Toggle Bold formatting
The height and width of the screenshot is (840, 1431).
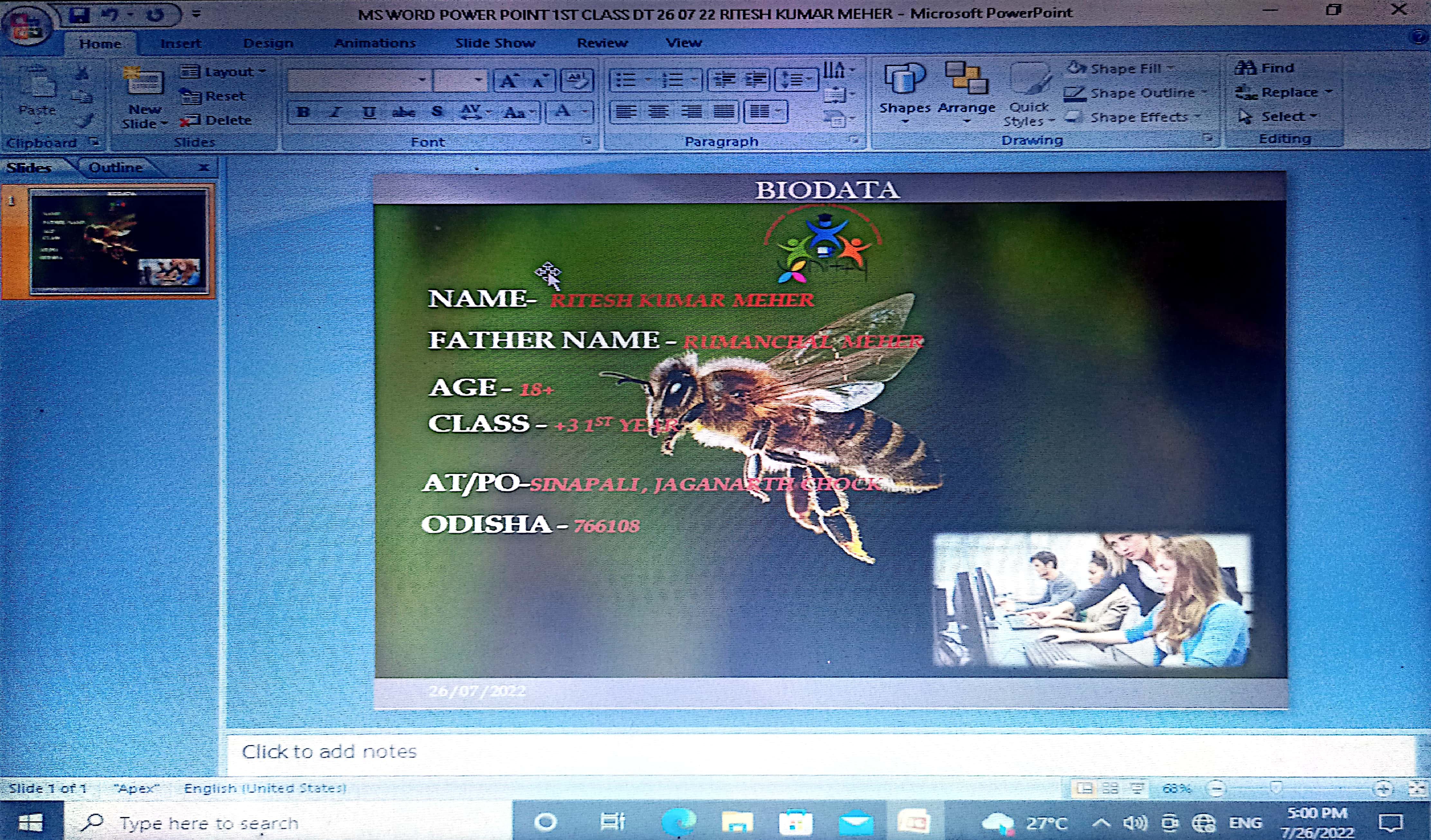303,112
